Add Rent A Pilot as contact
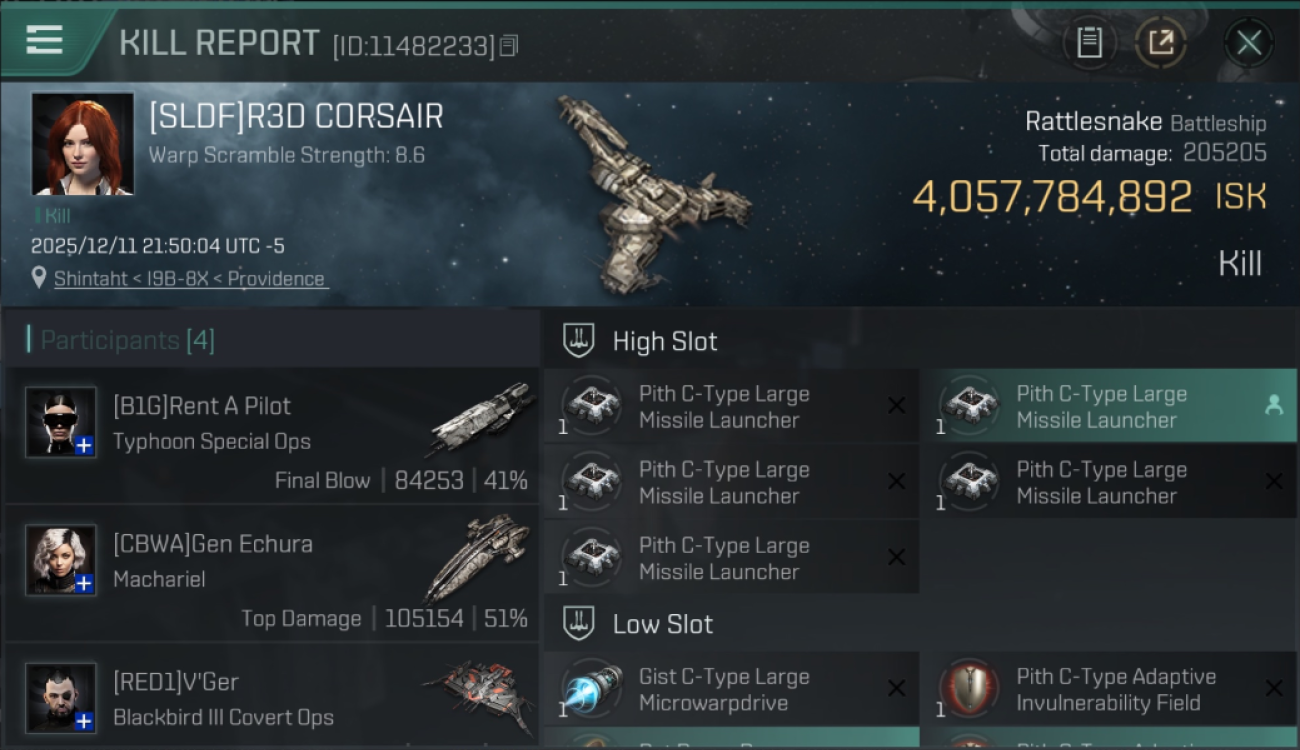 tap(85, 446)
